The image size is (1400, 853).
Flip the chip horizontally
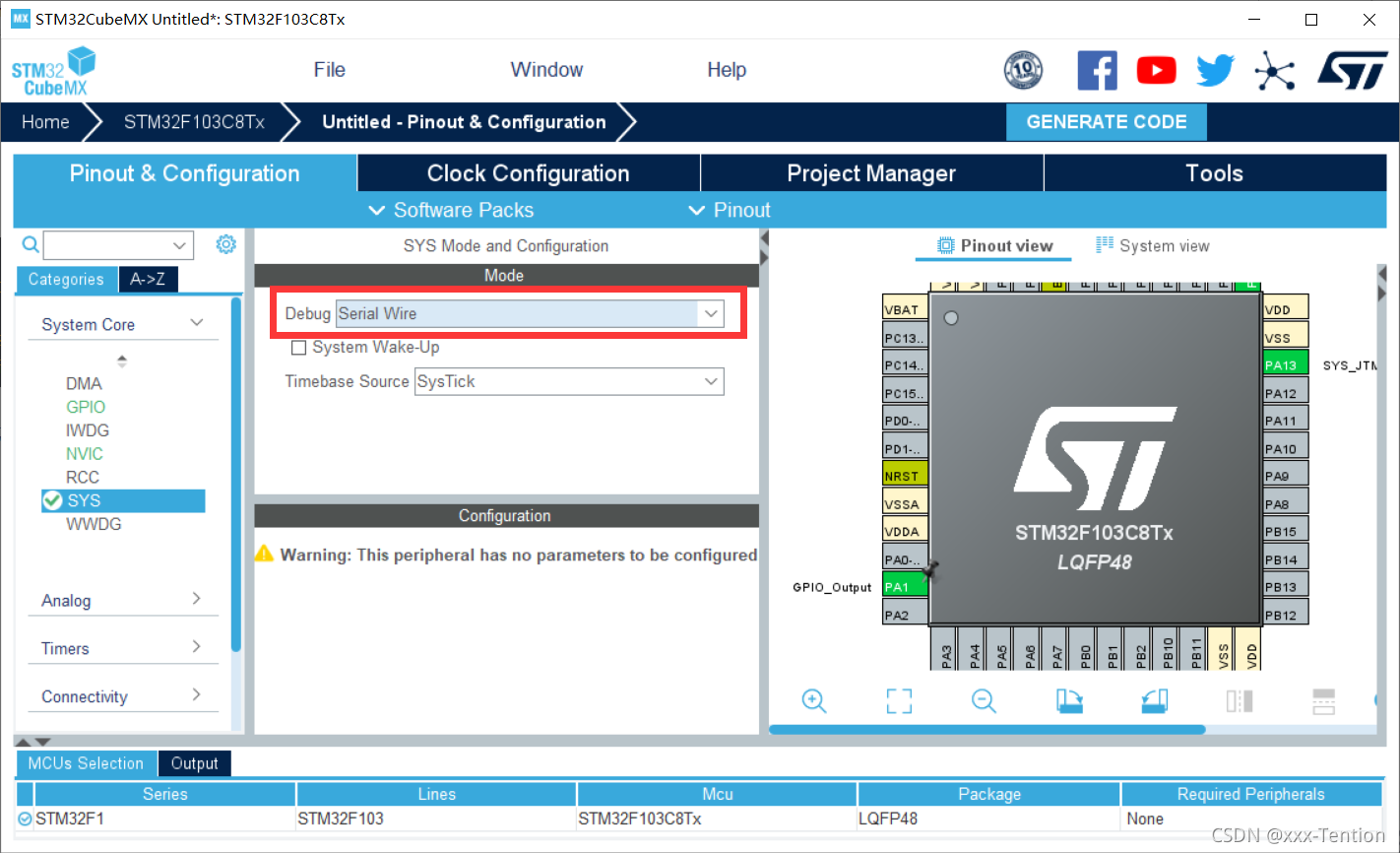point(1240,700)
